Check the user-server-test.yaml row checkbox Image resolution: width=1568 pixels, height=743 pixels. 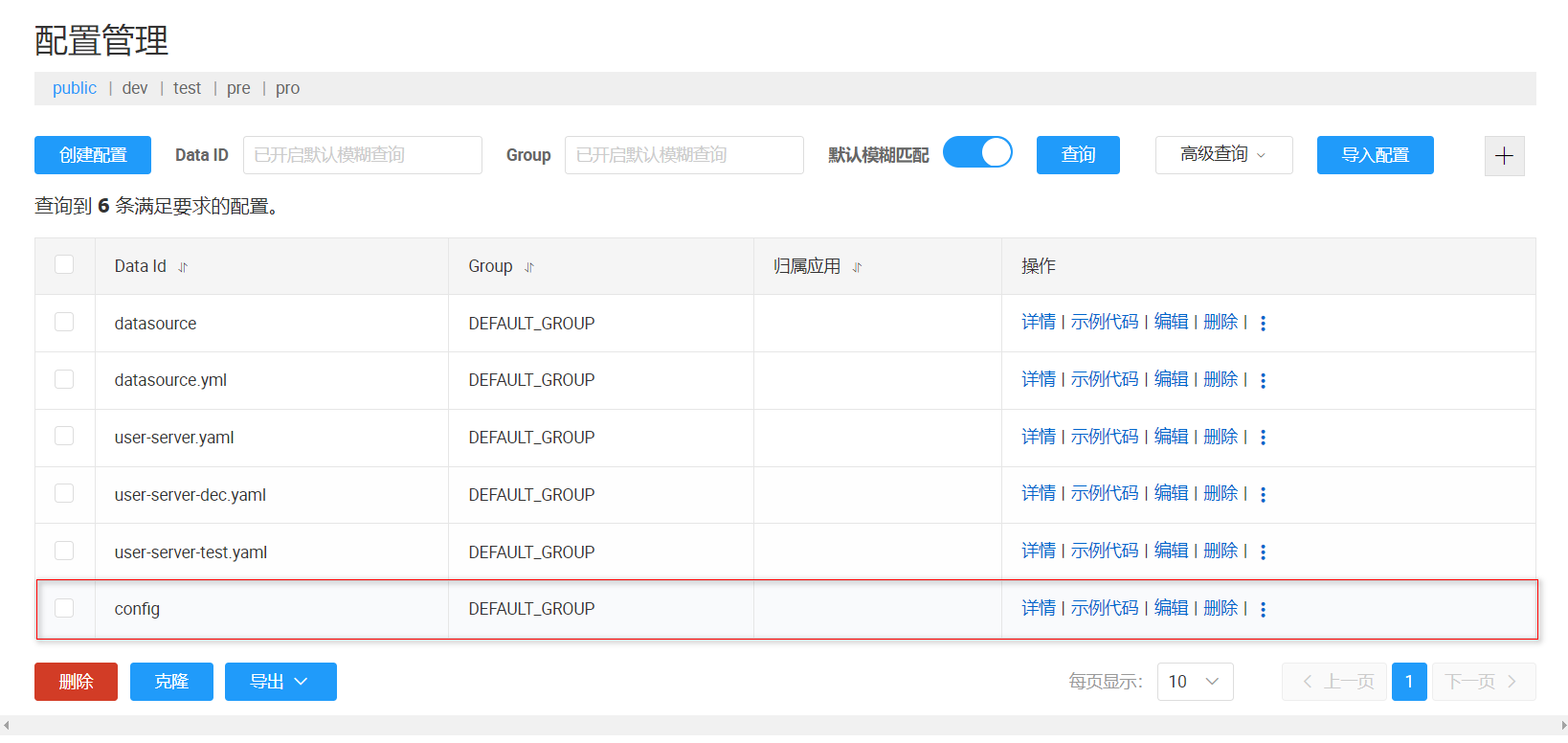pos(64,551)
